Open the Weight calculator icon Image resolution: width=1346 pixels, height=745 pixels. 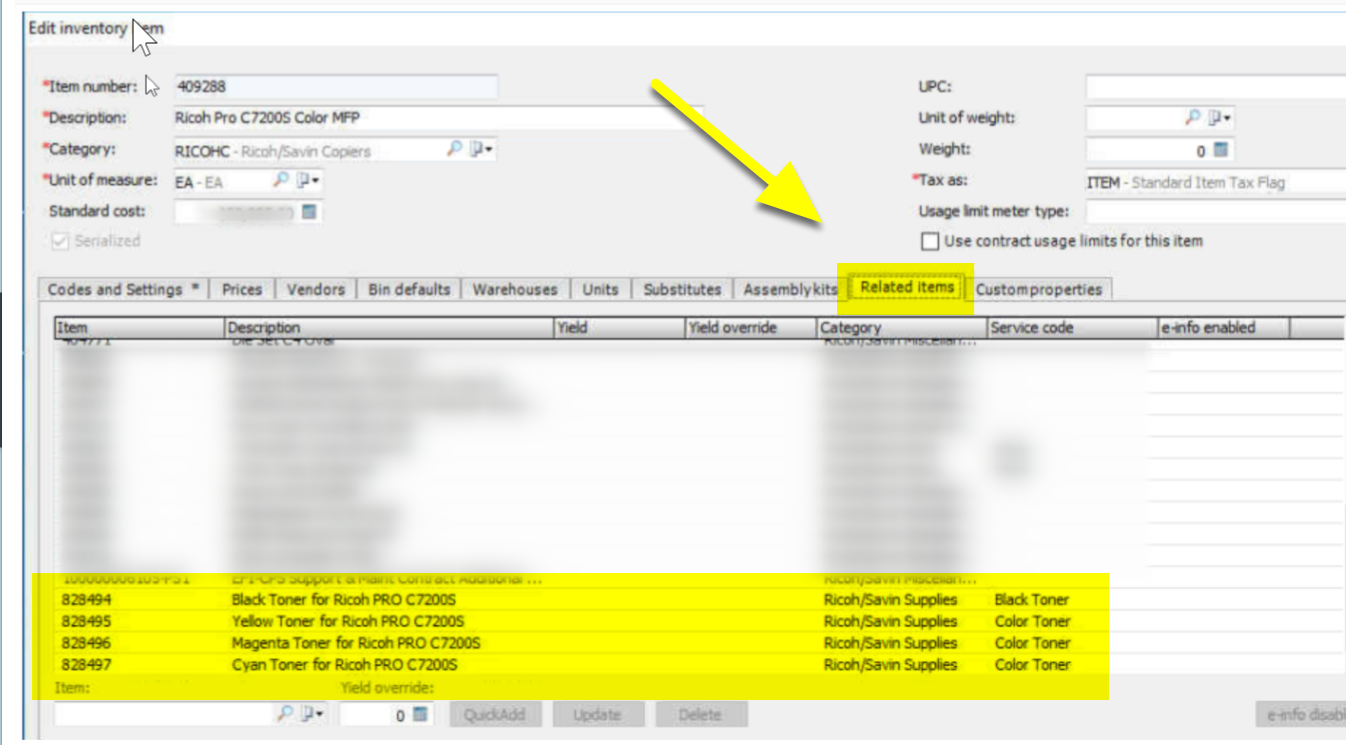1220,150
